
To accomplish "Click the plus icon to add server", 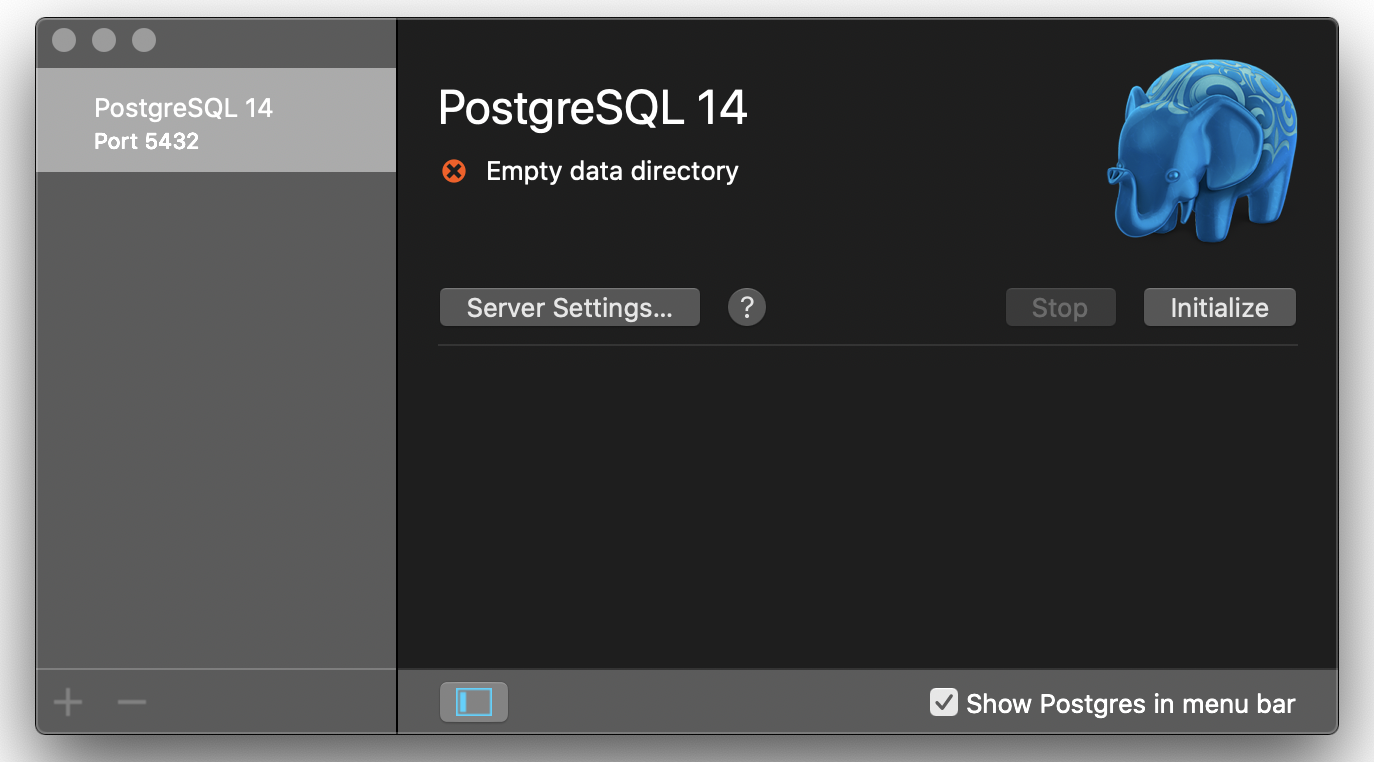I will pos(68,703).
